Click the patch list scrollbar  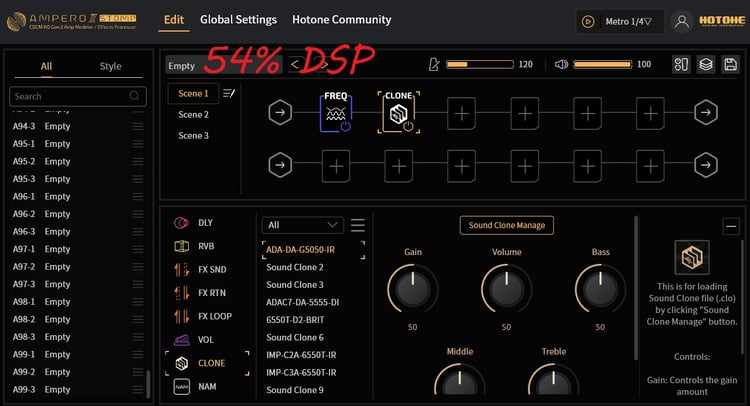148,384
